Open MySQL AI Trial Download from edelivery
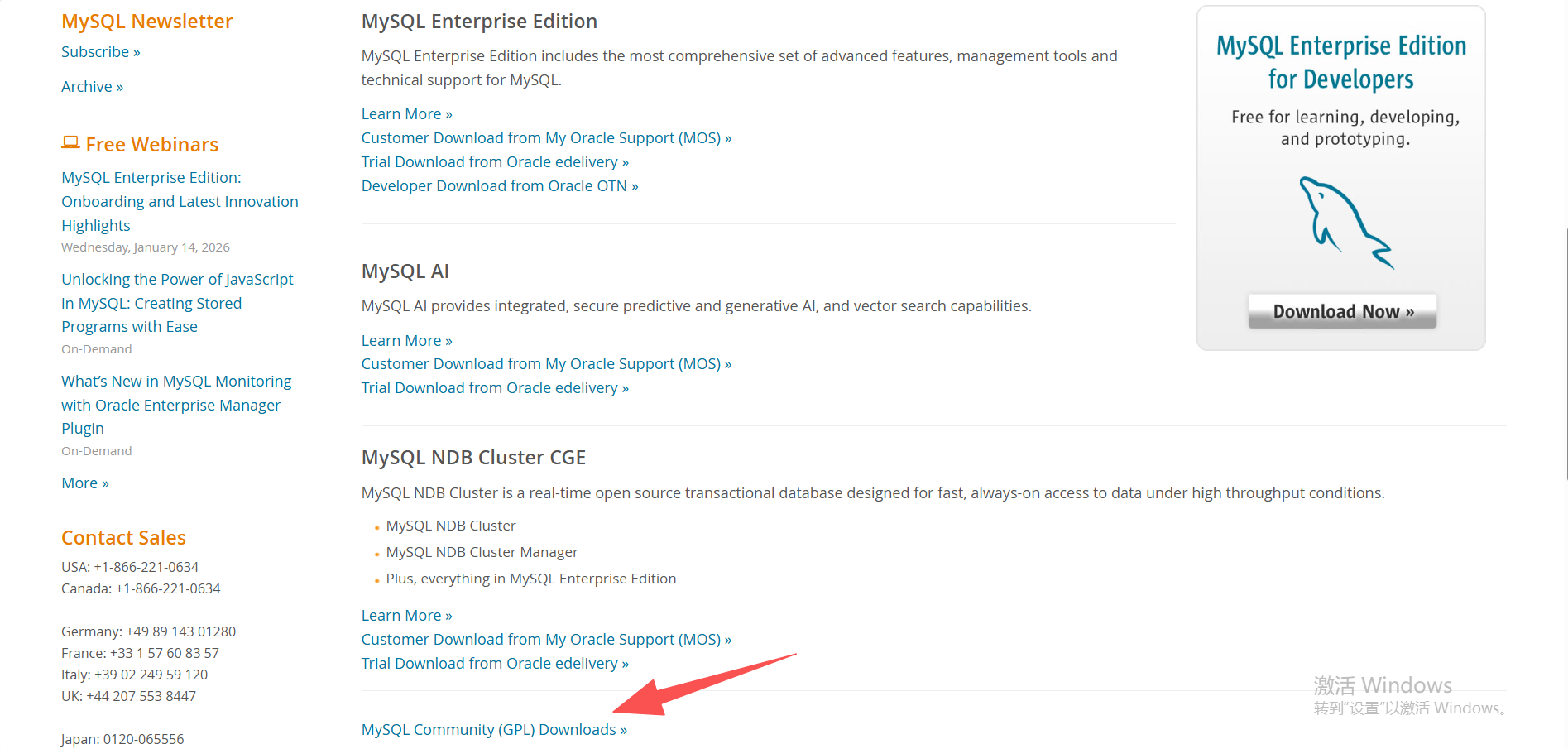Viewport: 1568px width, 749px height. click(495, 387)
